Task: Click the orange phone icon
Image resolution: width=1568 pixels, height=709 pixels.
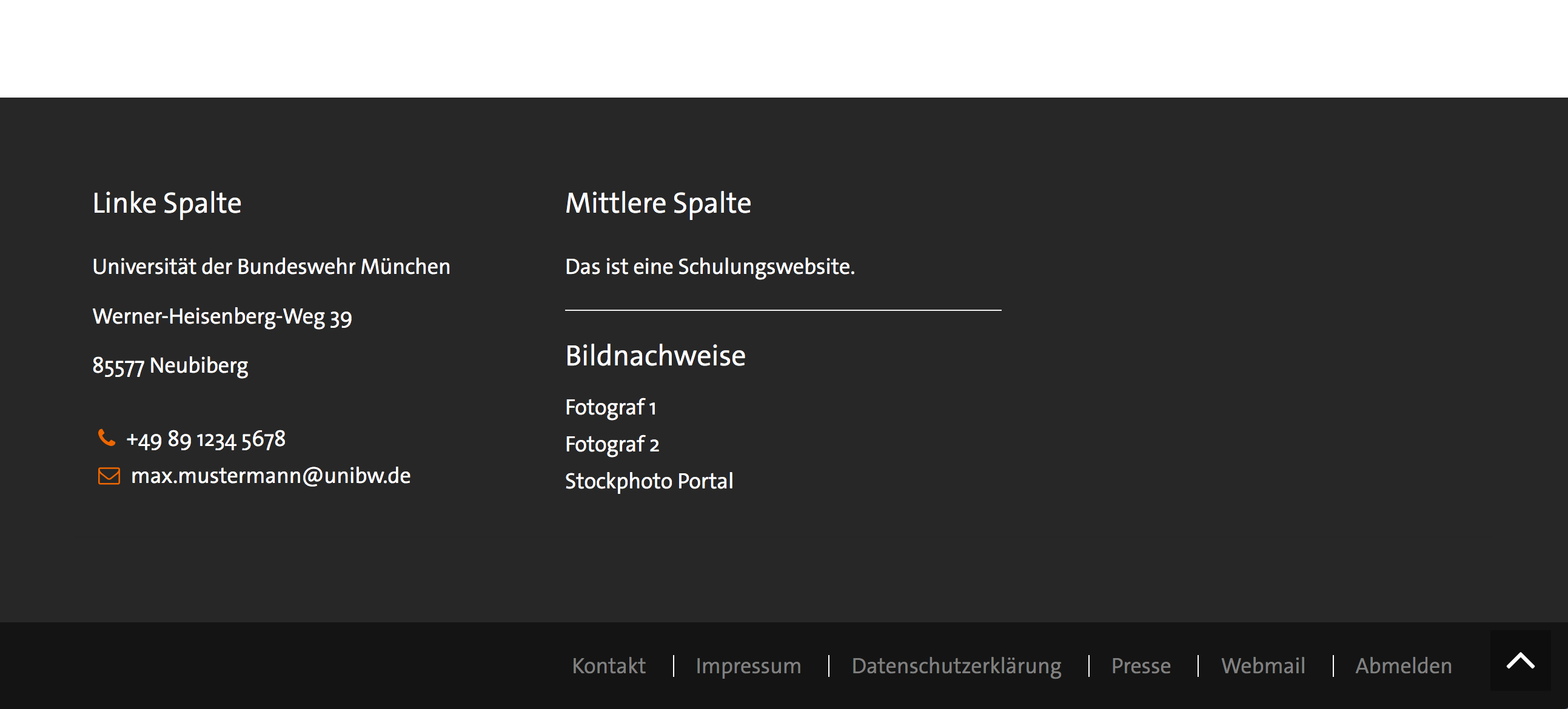Action: (x=107, y=438)
